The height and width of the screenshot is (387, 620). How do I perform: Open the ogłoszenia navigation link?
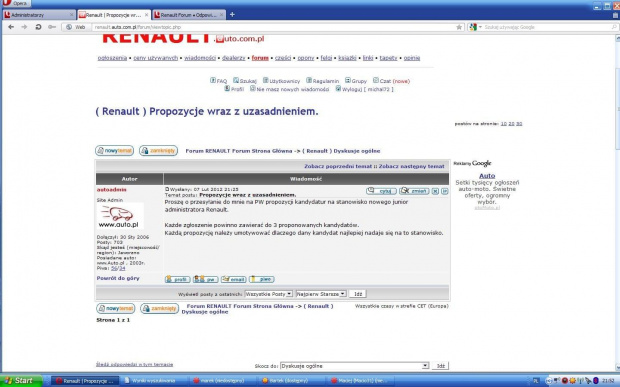(x=112, y=58)
